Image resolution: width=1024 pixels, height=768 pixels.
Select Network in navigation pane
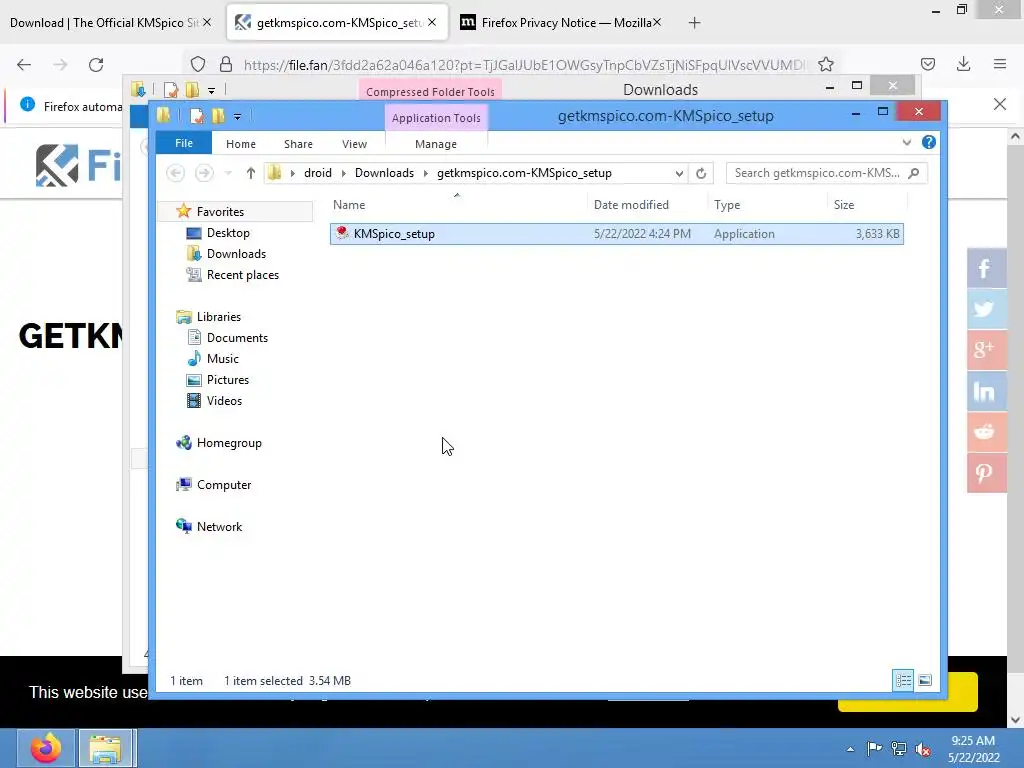point(219,527)
